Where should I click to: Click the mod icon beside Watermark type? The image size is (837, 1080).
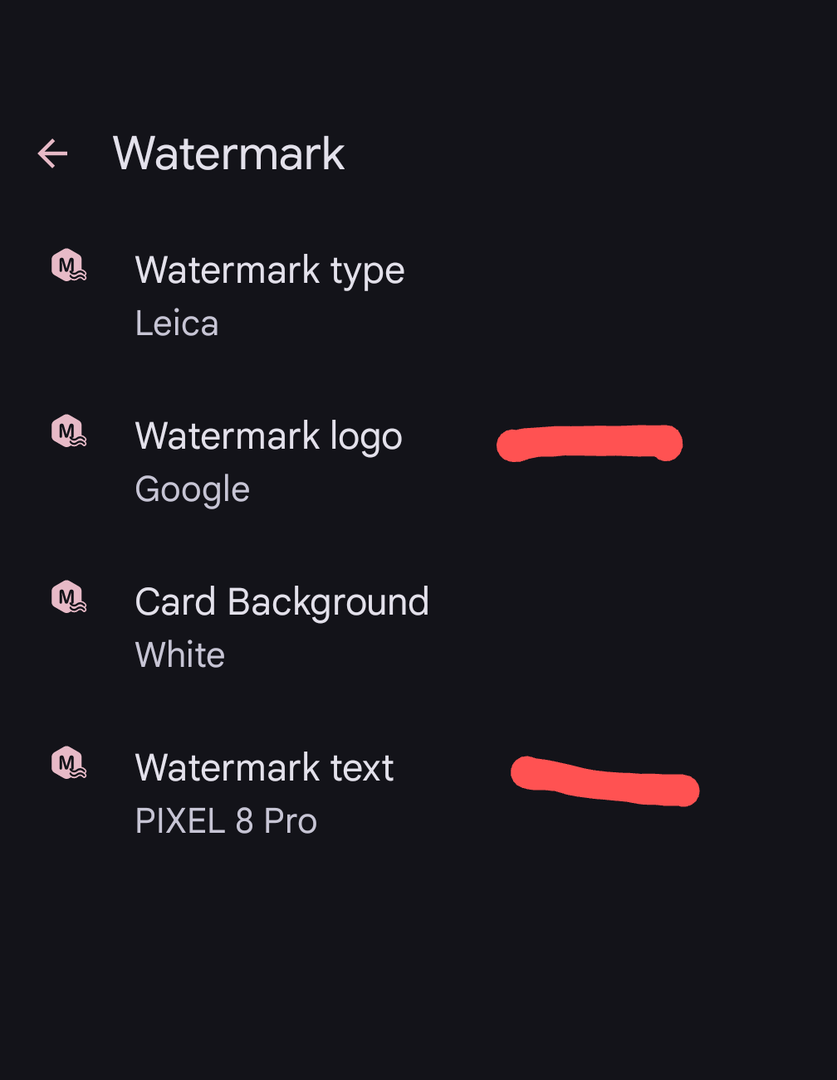click(68, 266)
